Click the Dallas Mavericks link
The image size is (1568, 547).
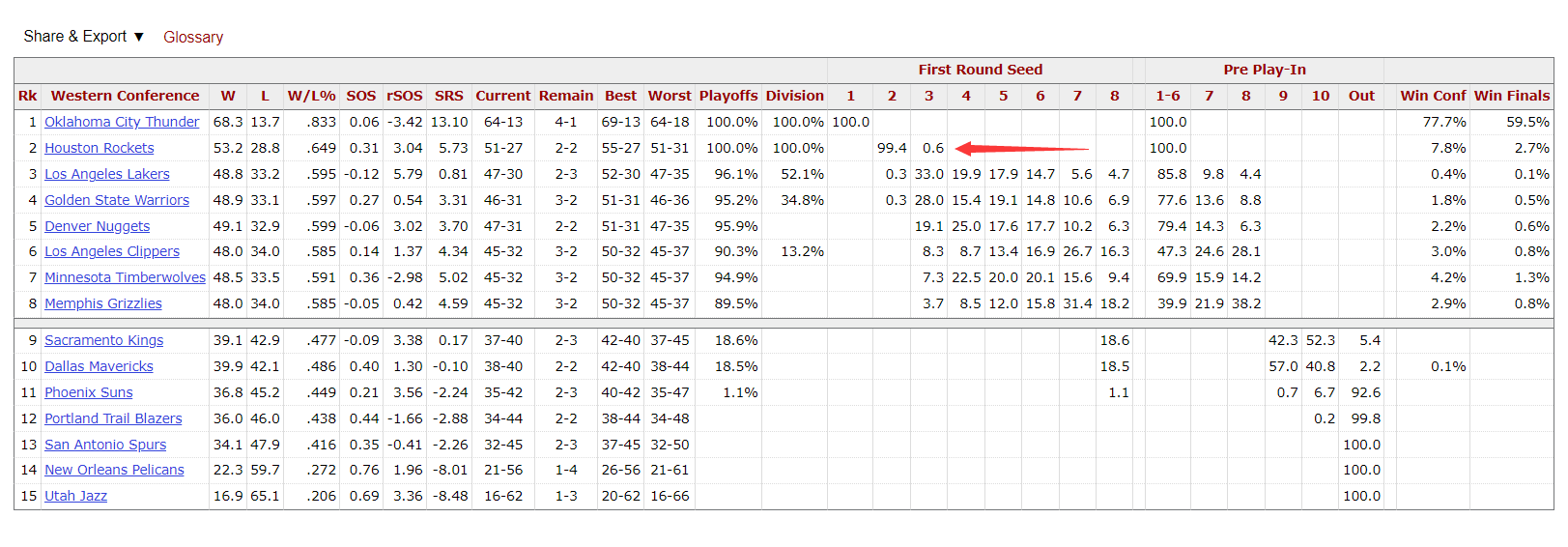point(99,366)
